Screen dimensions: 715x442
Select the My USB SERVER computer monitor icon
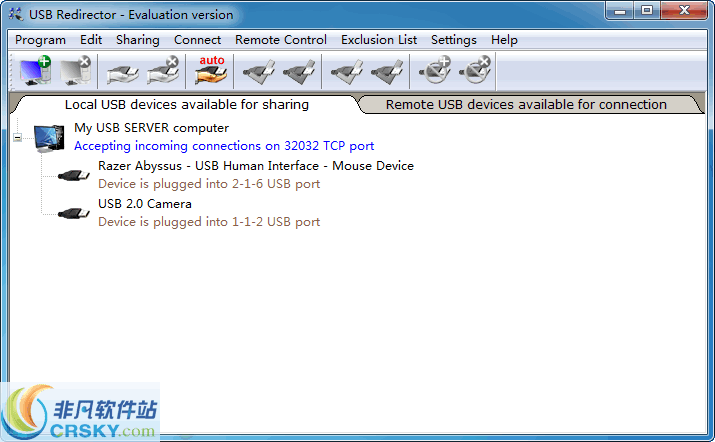tap(49, 138)
